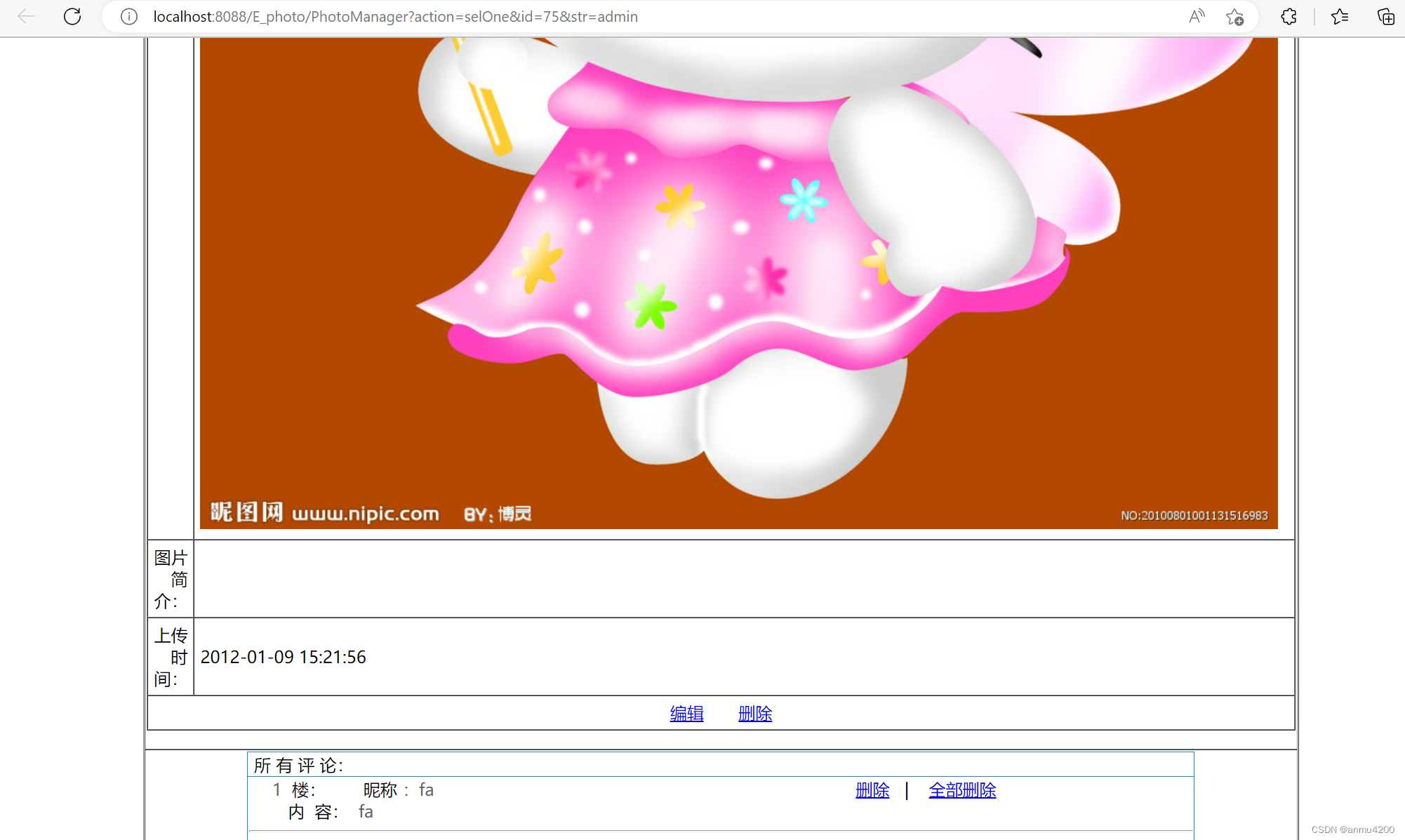Open Read aloud for this page
Screen dimensions: 1405x840
(1197, 16)
